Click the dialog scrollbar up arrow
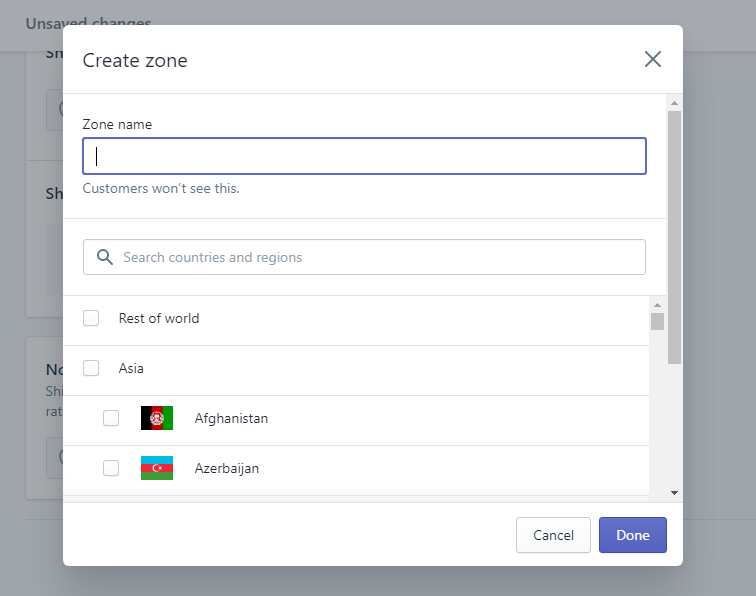This screenshot has height=596, width=756. pos(674,103)
